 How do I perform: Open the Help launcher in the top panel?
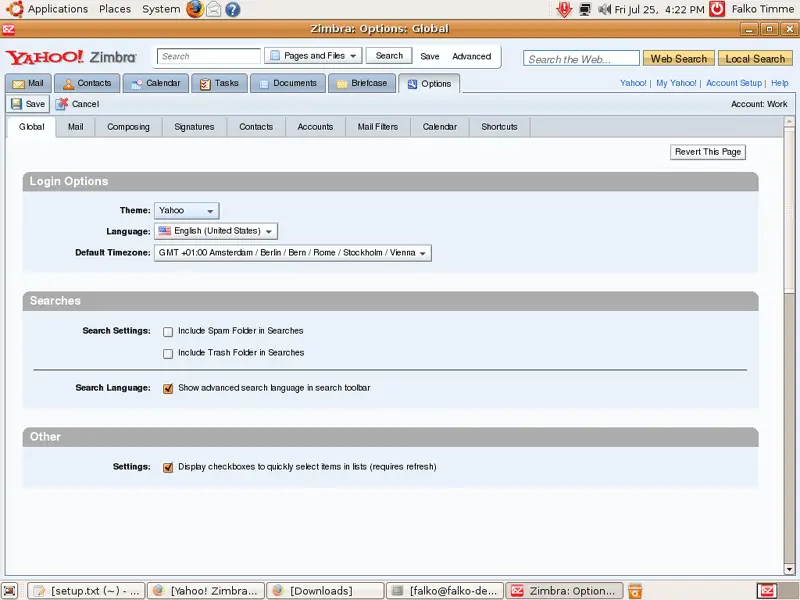click(233, 9)
